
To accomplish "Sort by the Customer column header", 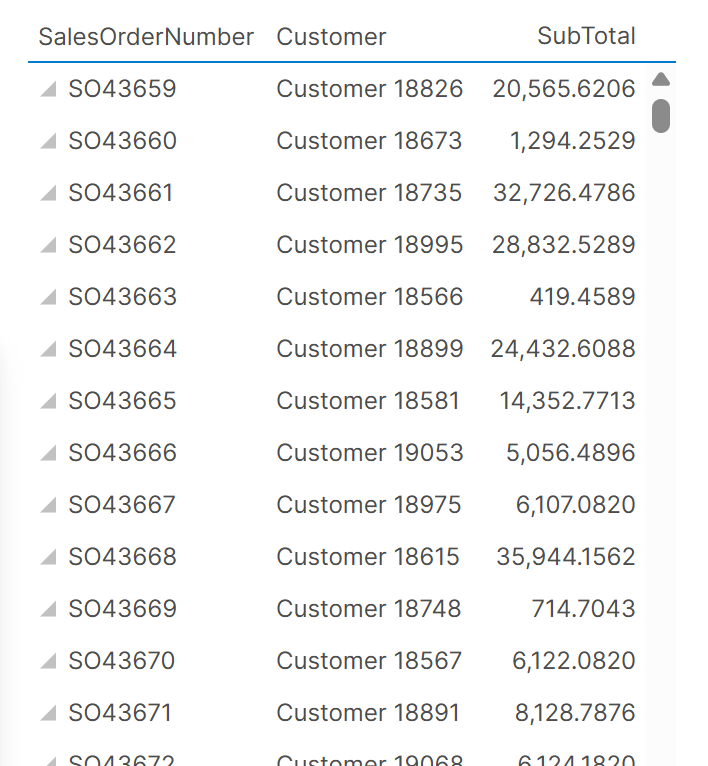I will point(331,37).
